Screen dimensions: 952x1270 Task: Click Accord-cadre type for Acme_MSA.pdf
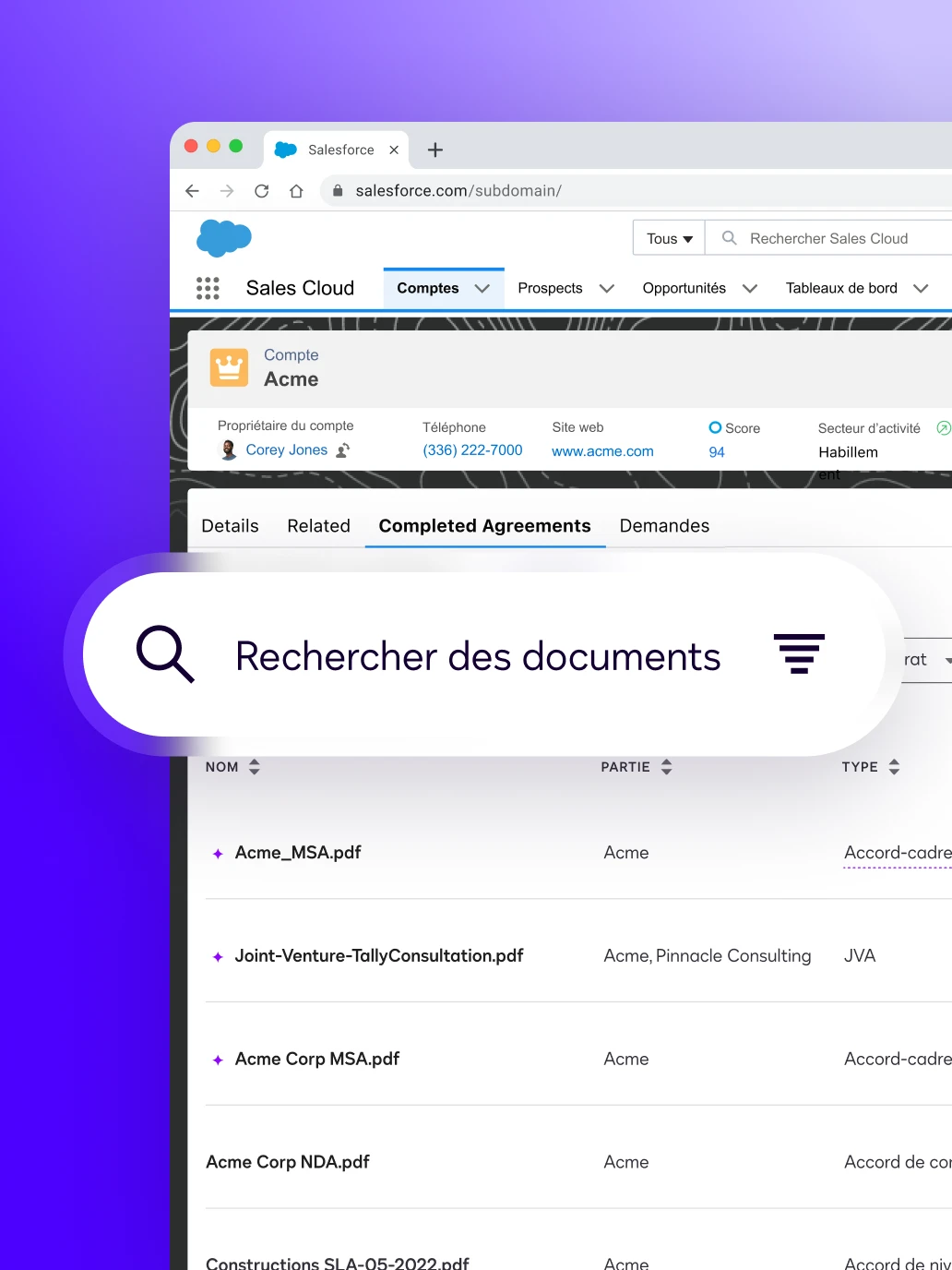[898, 853]
